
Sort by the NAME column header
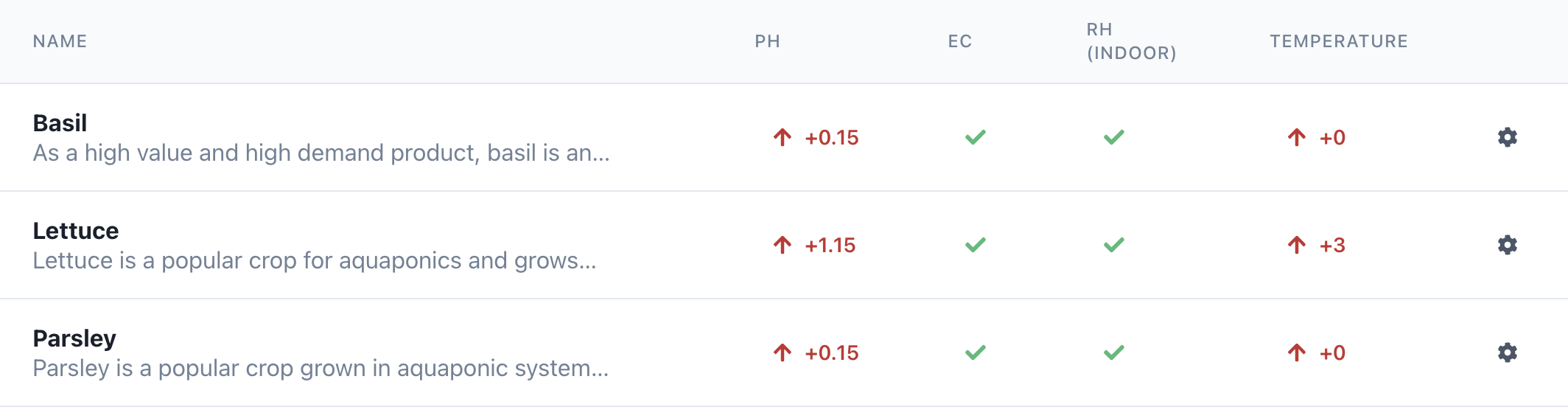coord(60,41)
